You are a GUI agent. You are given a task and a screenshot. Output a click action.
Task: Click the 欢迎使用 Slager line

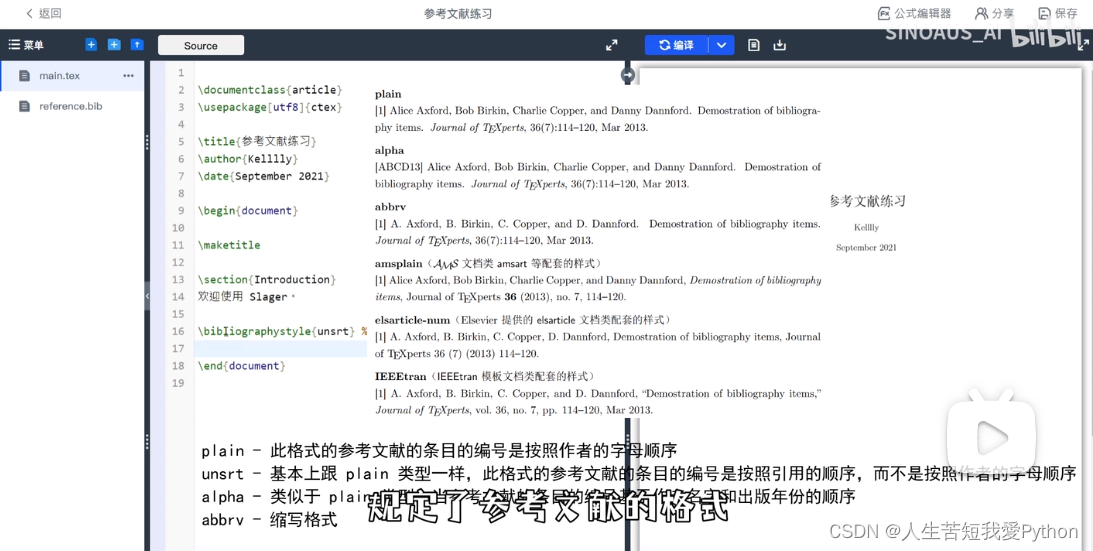(246, 297)
